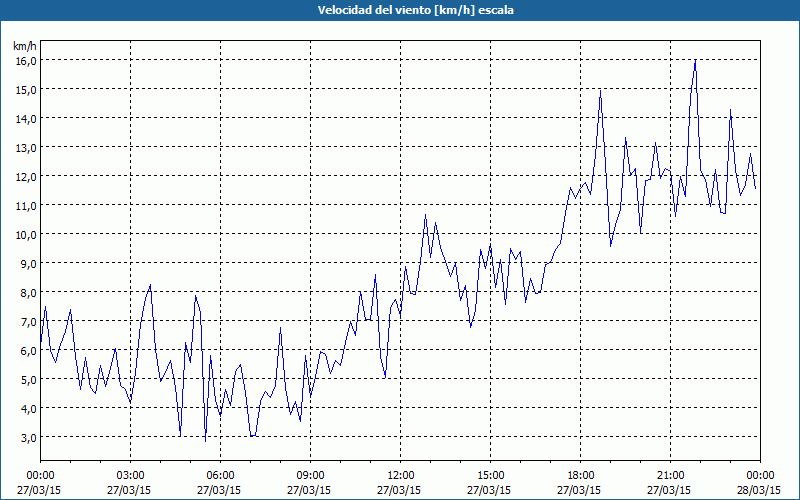This screenshot has height=500, width=800.
Task: Select the 27/03/15 date under 06:00
Action: [220, 490]
